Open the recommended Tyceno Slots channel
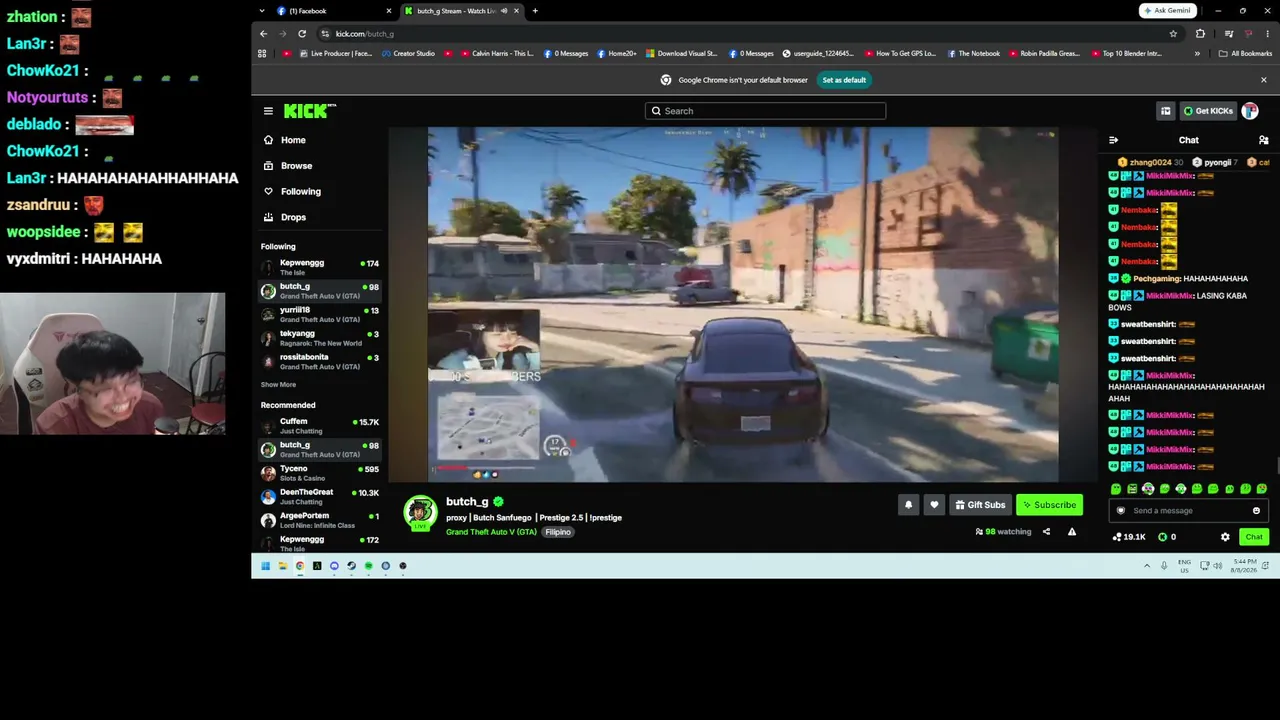This screenshot has width=1280, height=720. [x=320, y=473]
